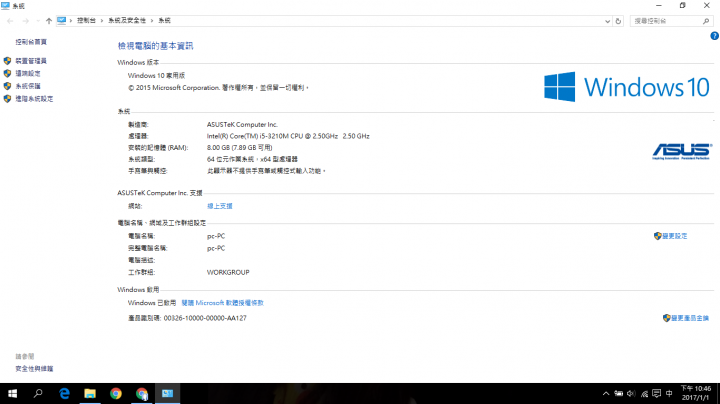Navigate back with the back arrow

coord(10,21)
